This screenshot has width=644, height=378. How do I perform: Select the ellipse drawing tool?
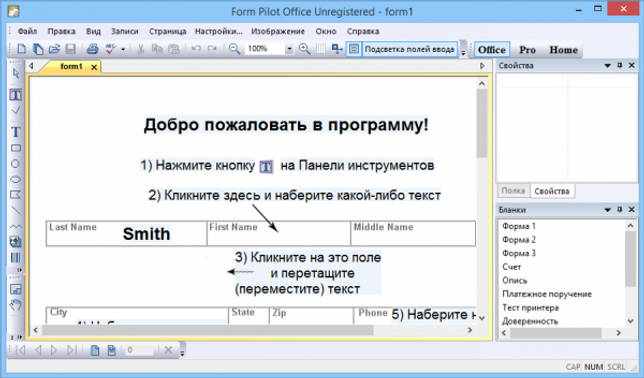click(16, 180)
